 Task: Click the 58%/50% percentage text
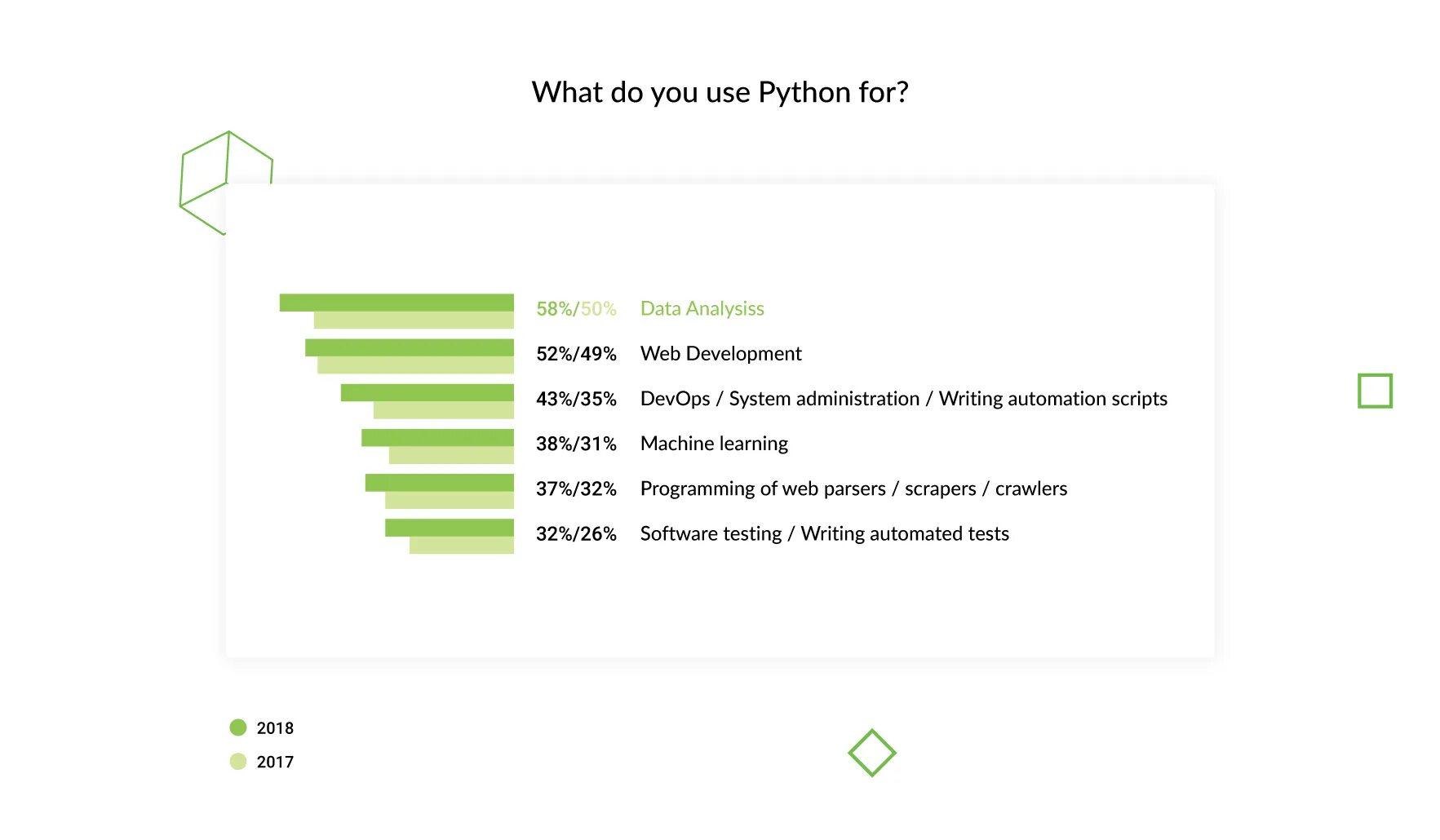576,309
